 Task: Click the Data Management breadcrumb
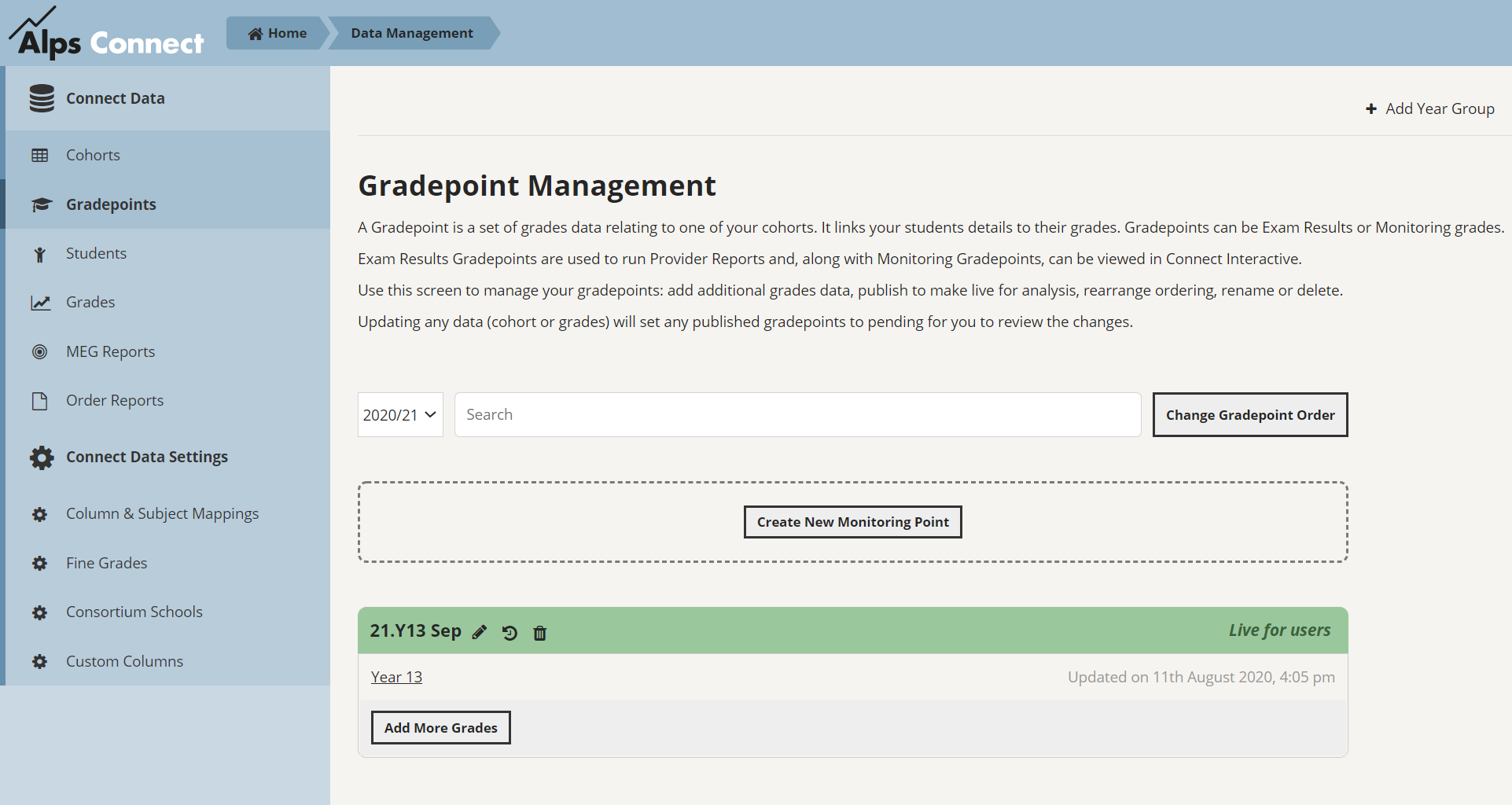pyautogui.click(x=412, y=33)
